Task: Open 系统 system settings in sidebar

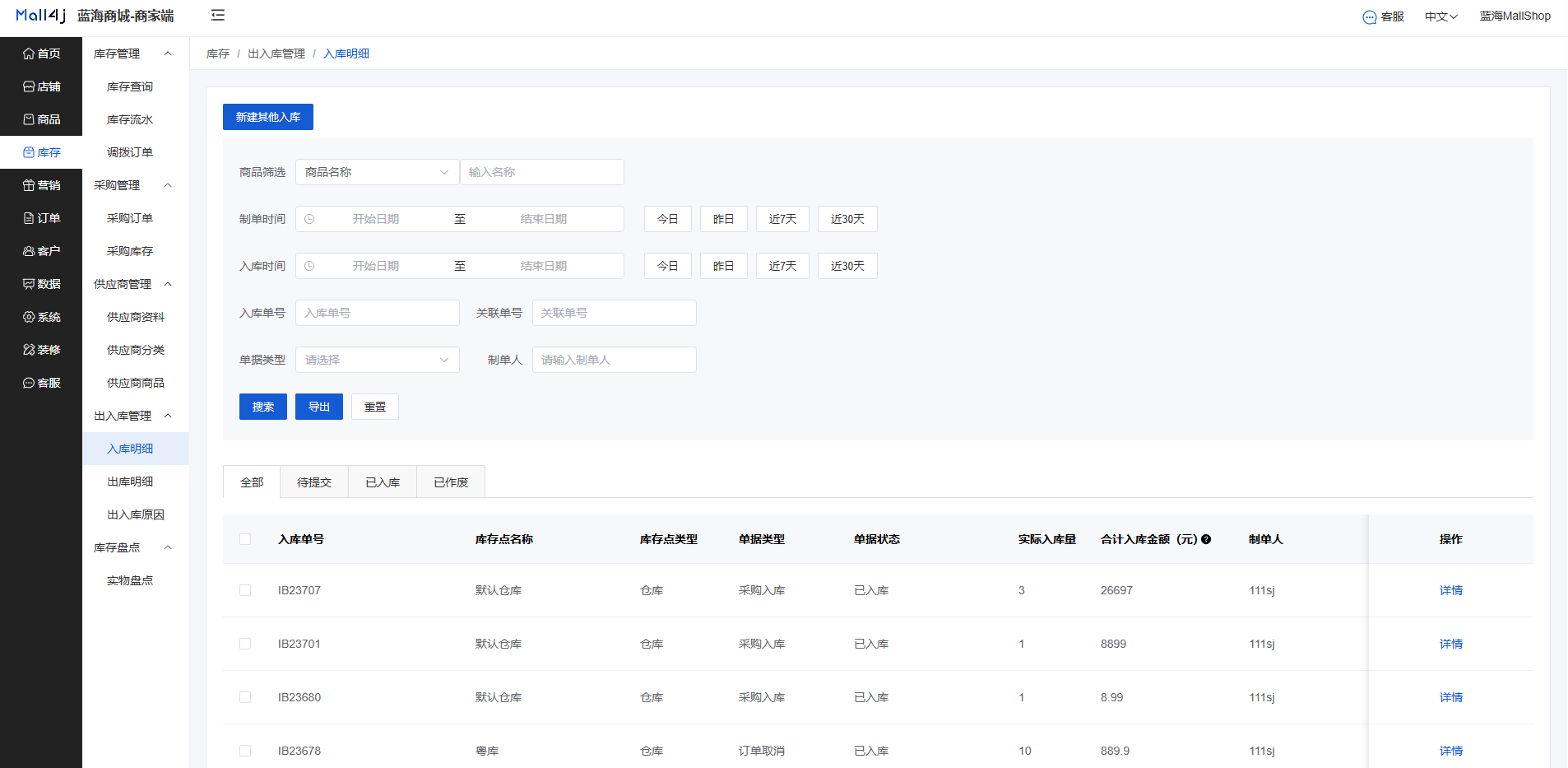Action: [41, 317]
